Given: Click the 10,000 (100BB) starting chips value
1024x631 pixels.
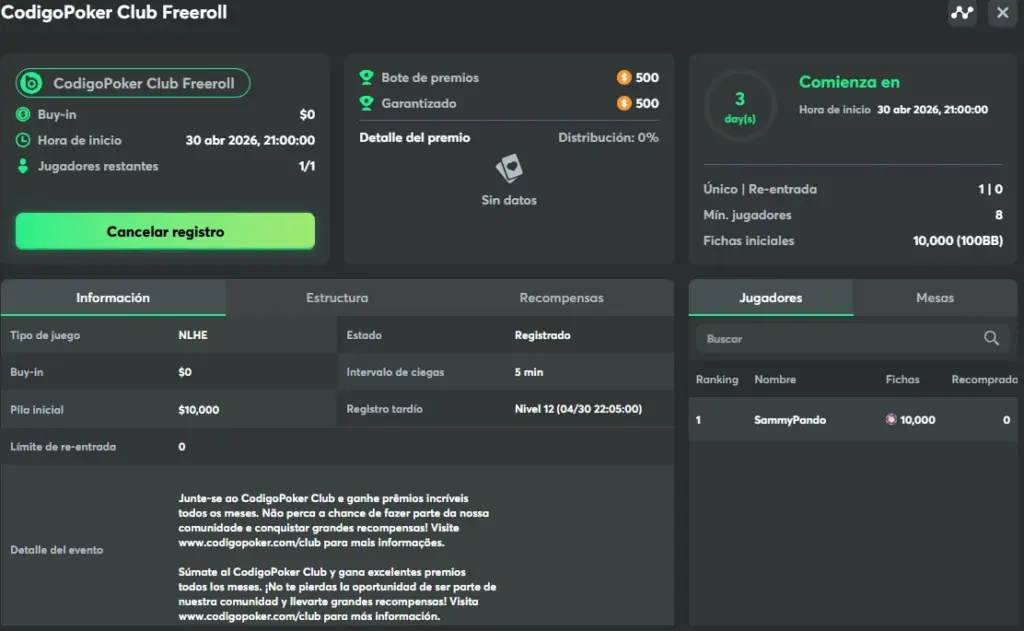Looking at the screenshot, I should coord(957,241).
